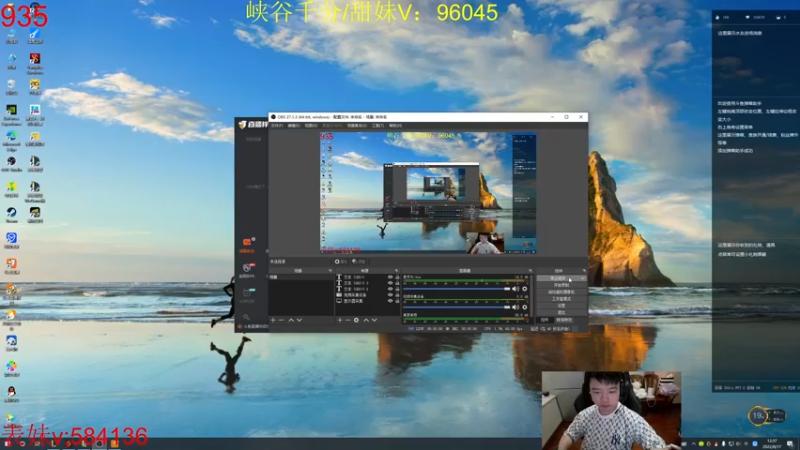The height and width of the screenshot is (450, 800).
Task: Undock the Scenes panel with its float icon
Action: point(330,270)
